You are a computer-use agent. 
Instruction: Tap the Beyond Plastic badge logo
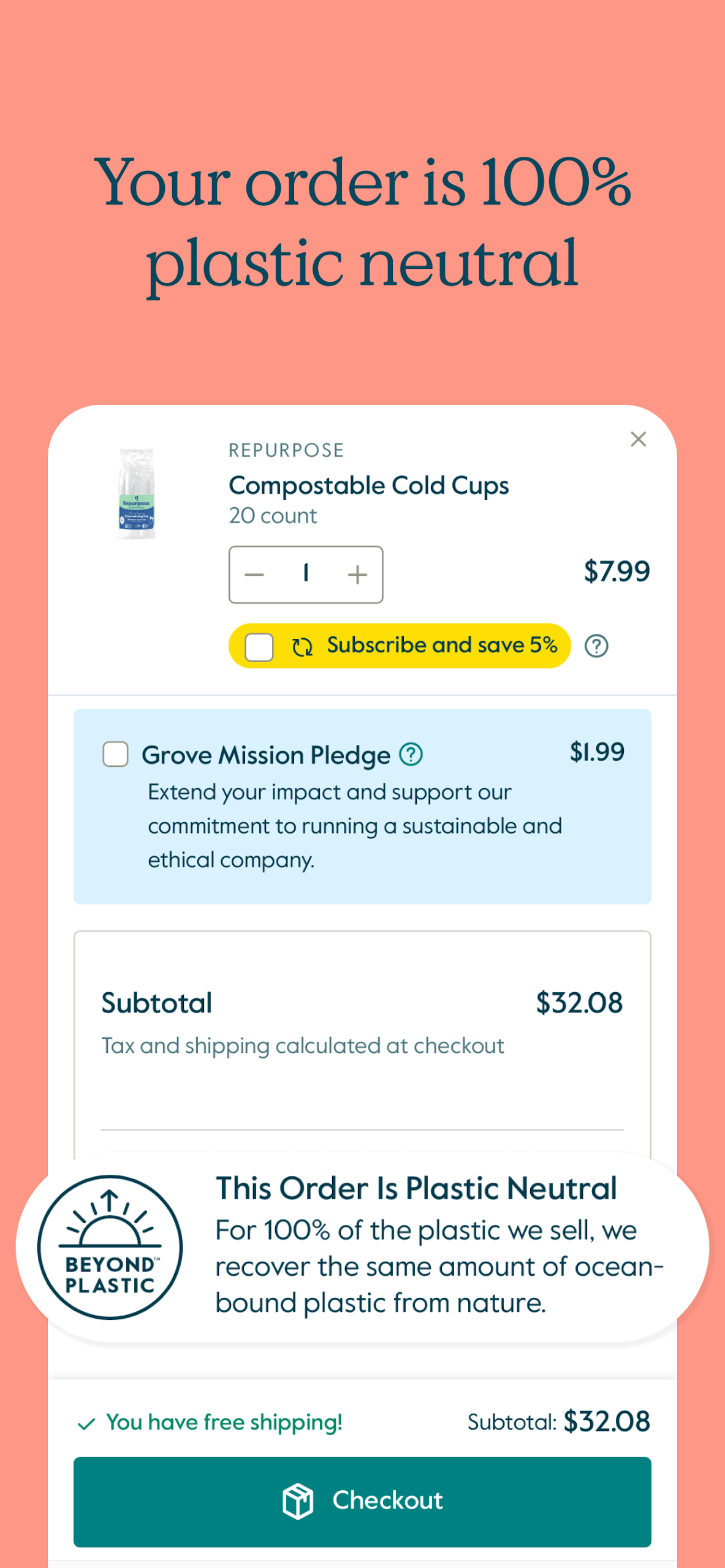click(110, 1246)
